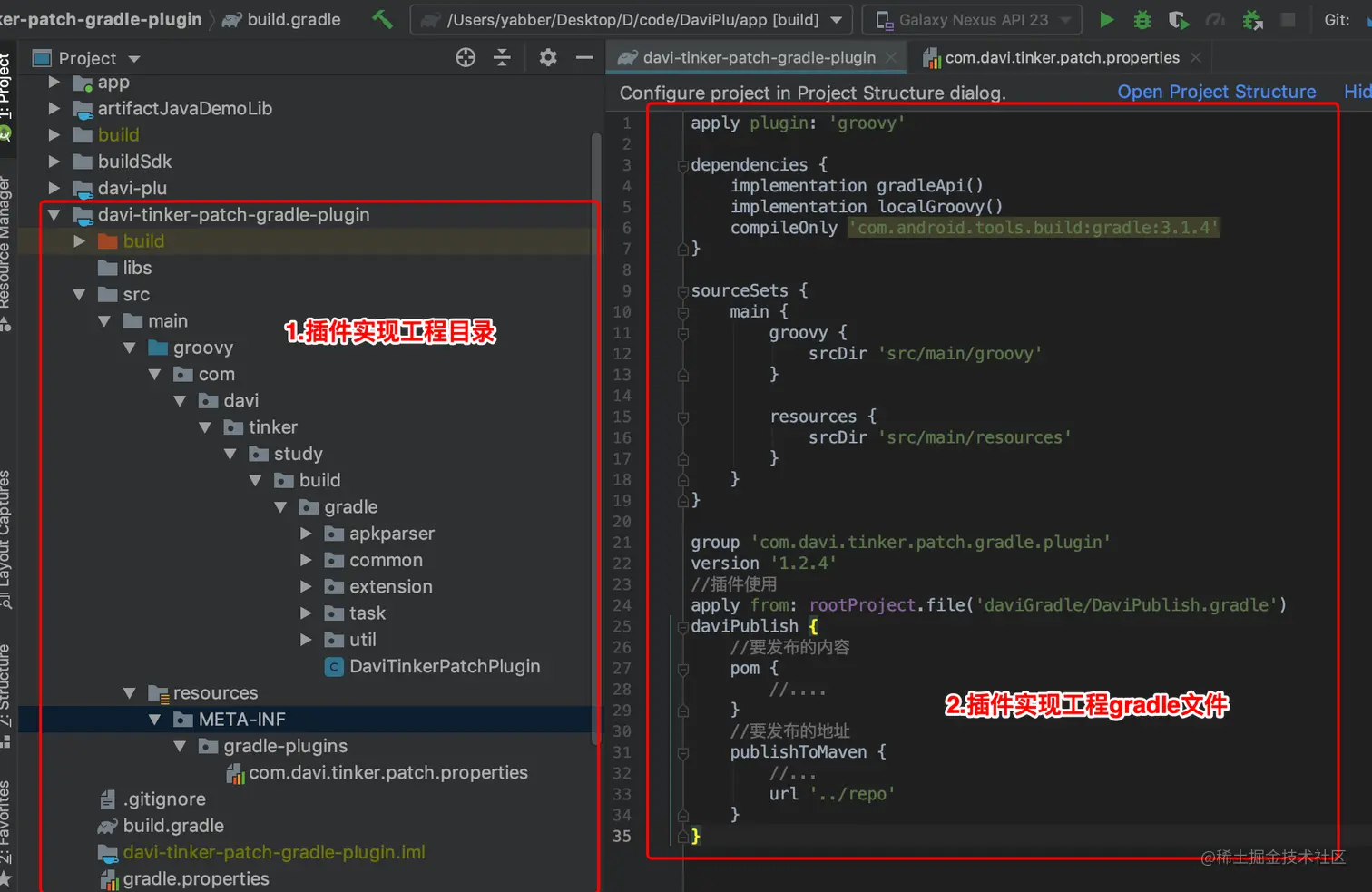Select the resources folder in the tree

(216, 693)
